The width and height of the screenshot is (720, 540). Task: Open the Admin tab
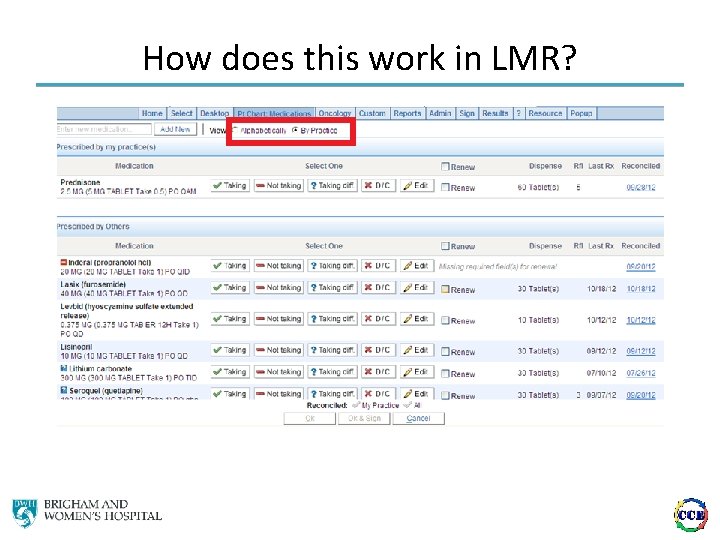(440, 113)
